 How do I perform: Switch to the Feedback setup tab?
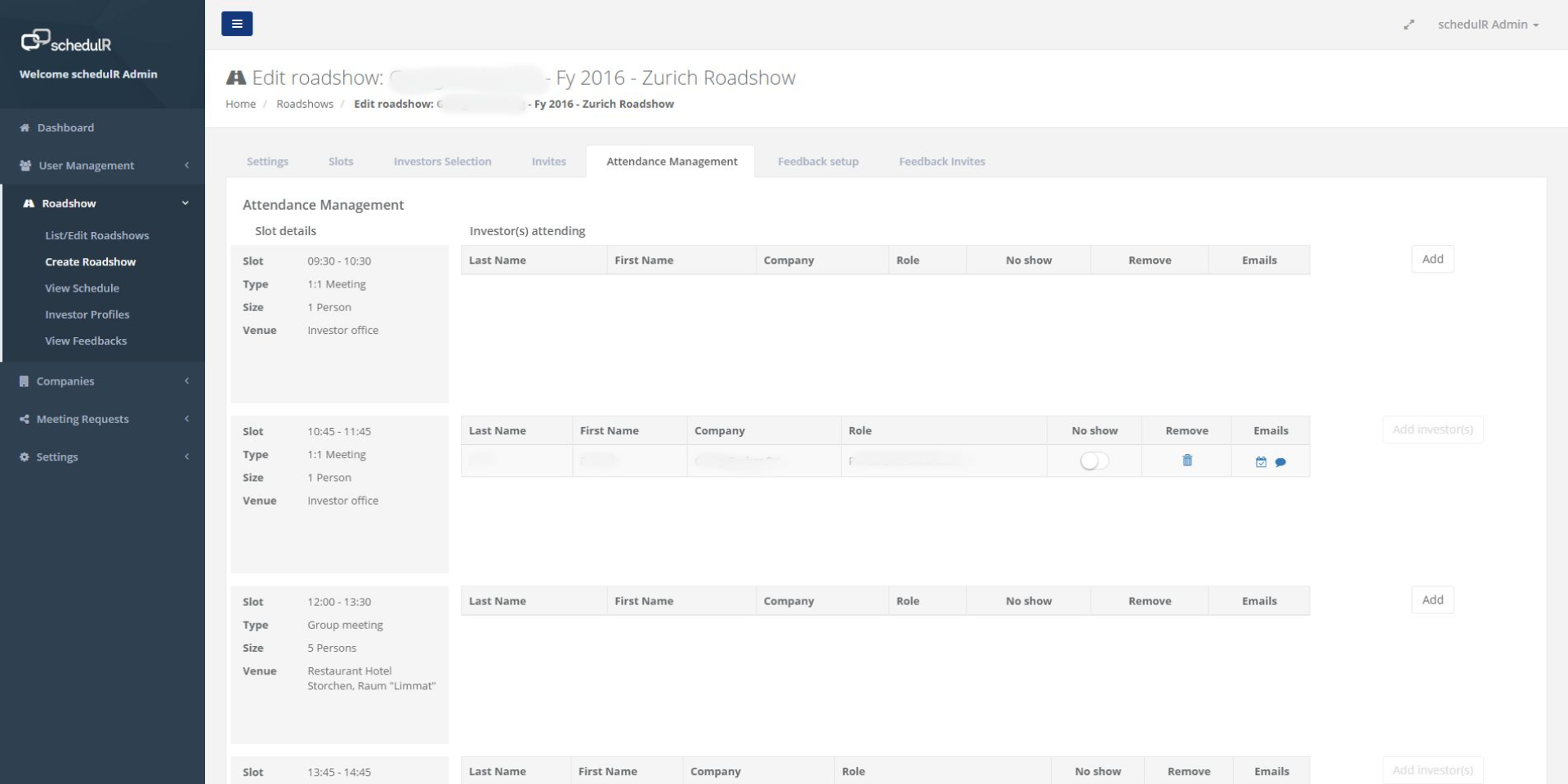pos(817,161)
